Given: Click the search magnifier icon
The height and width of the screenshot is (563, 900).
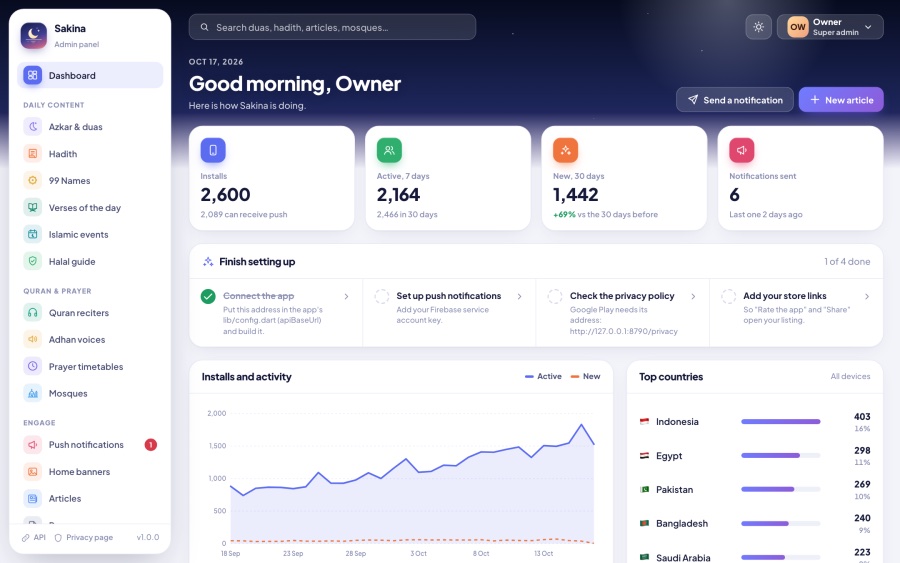Looking at the screenshot, I should click(204, 27).
